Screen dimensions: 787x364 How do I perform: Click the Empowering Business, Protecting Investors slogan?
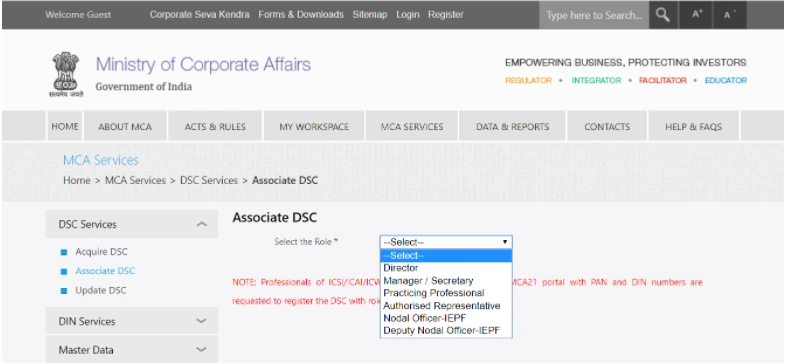click(626, 63)
